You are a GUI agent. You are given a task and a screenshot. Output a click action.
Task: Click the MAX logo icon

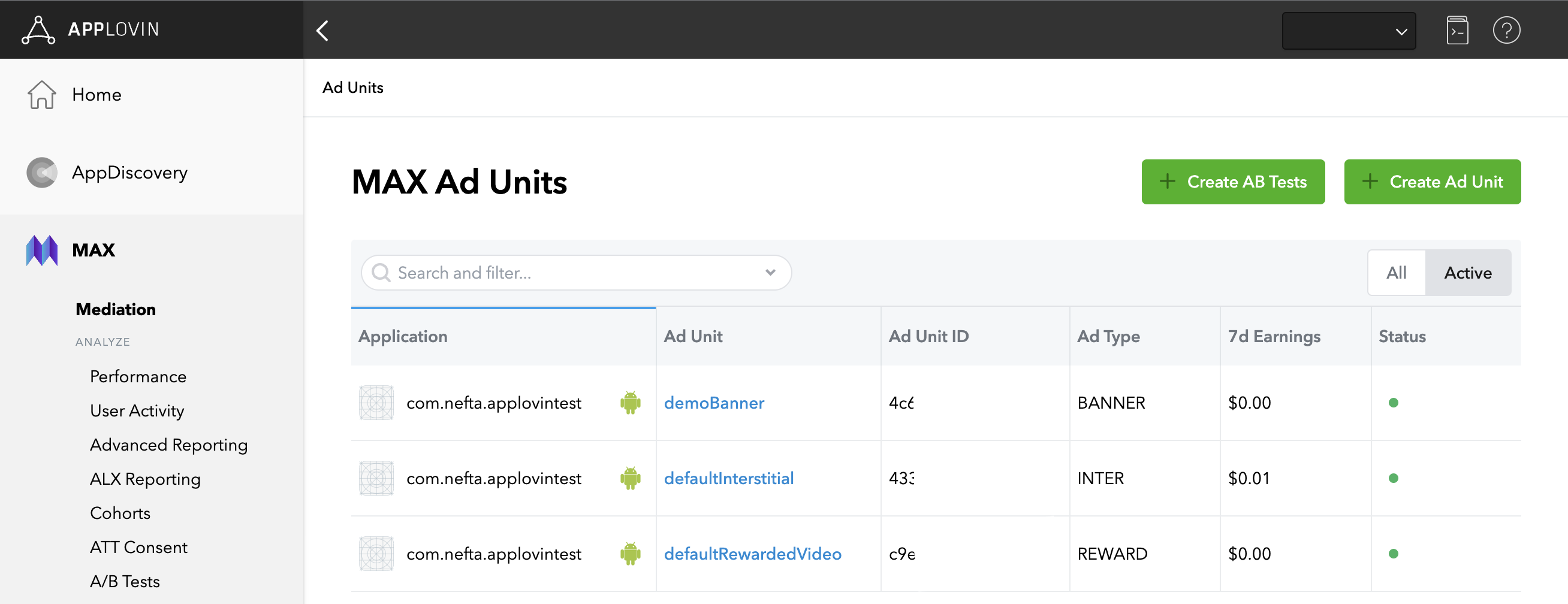(41, 250)
